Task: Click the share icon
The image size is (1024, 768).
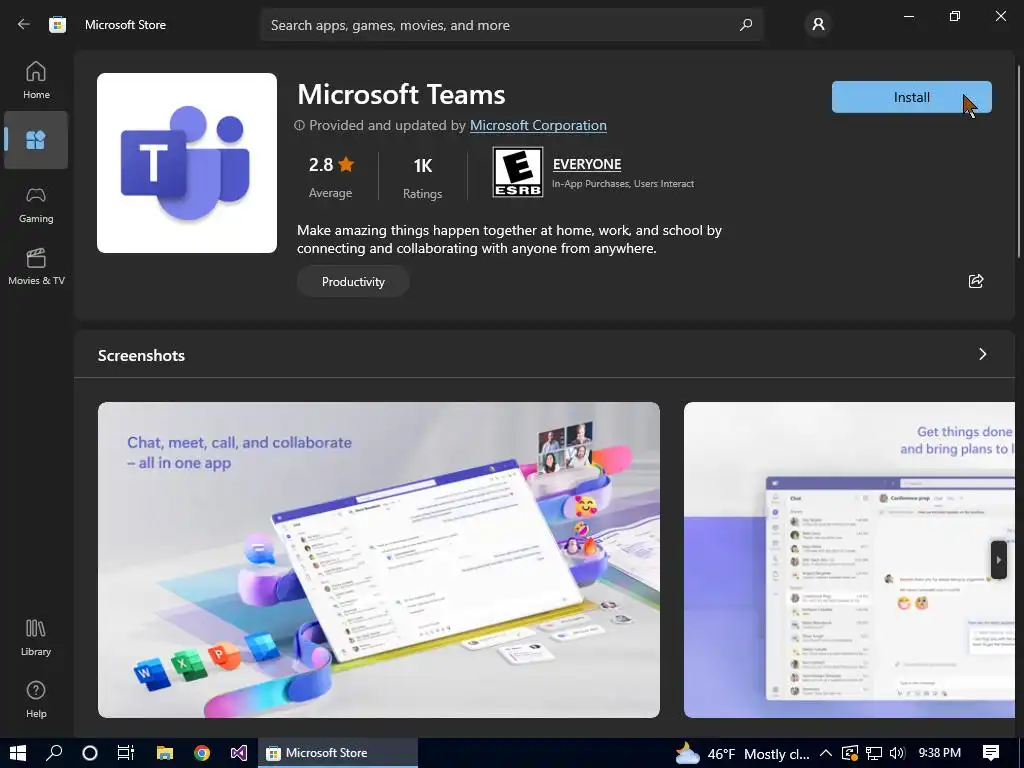Action: click(976, 281)
